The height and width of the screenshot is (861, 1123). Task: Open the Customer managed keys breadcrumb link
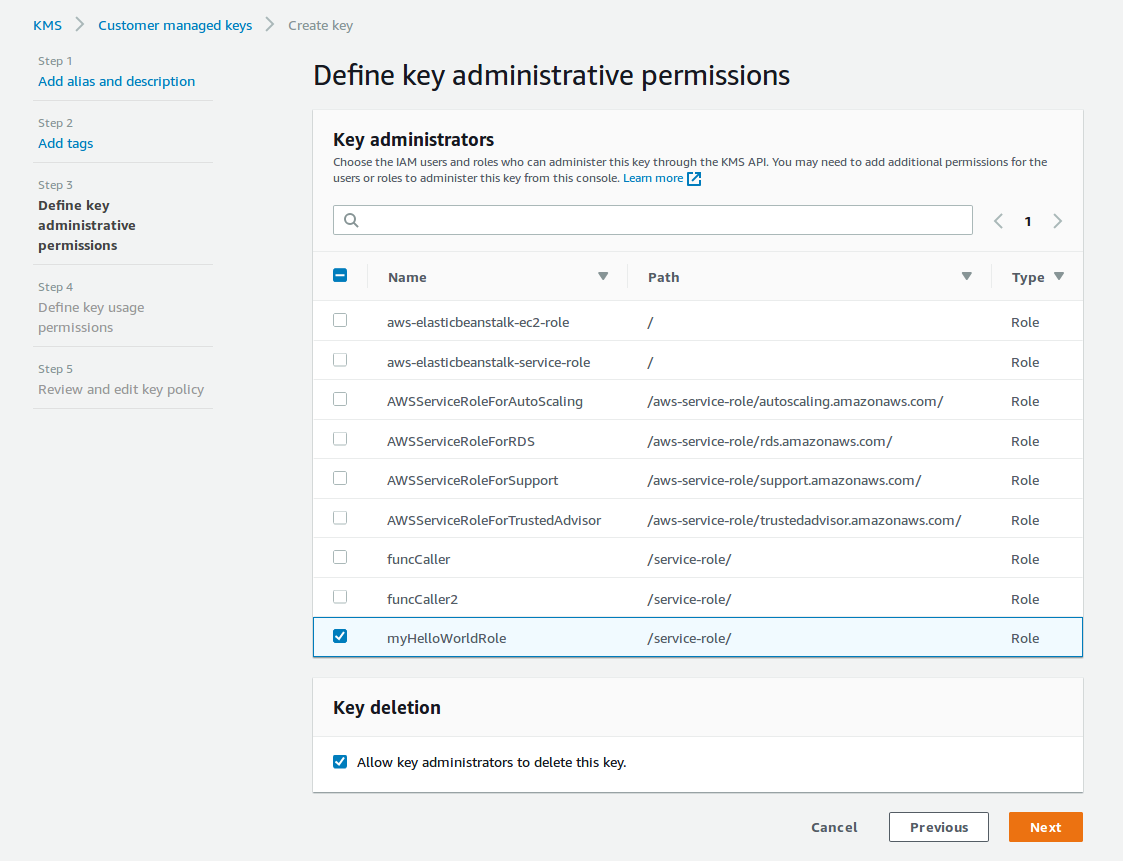click(175, 25)
